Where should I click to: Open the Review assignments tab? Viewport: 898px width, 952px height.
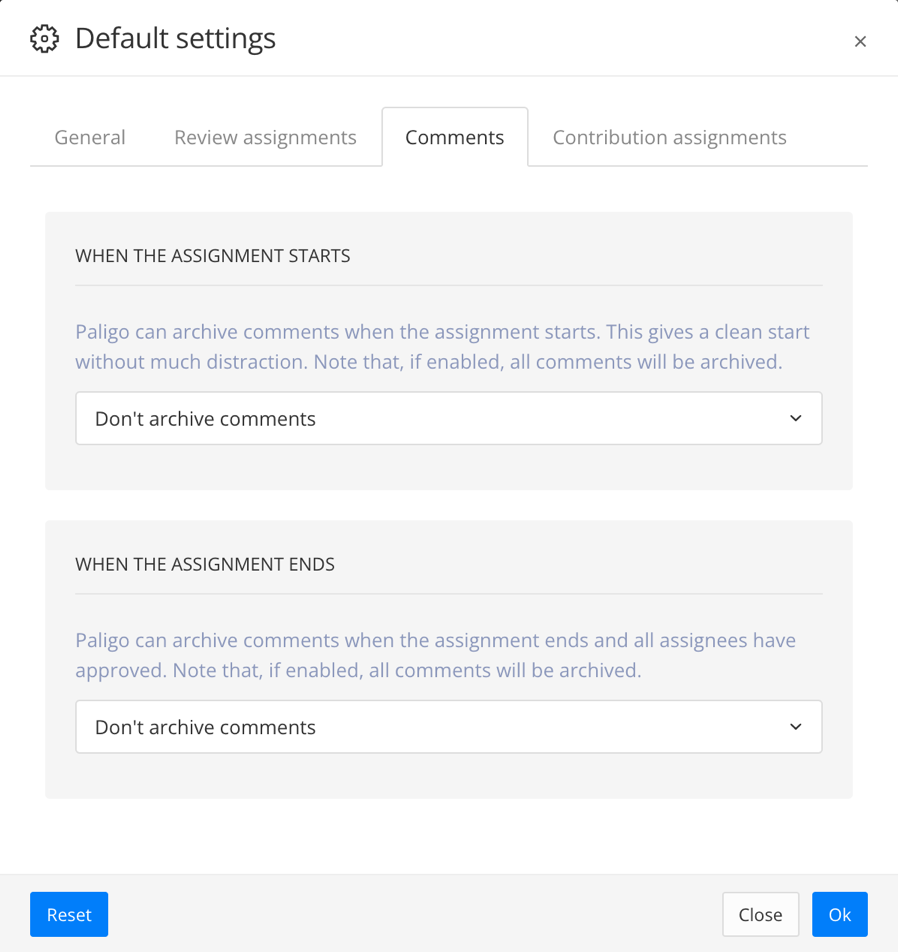click(265, 137)
